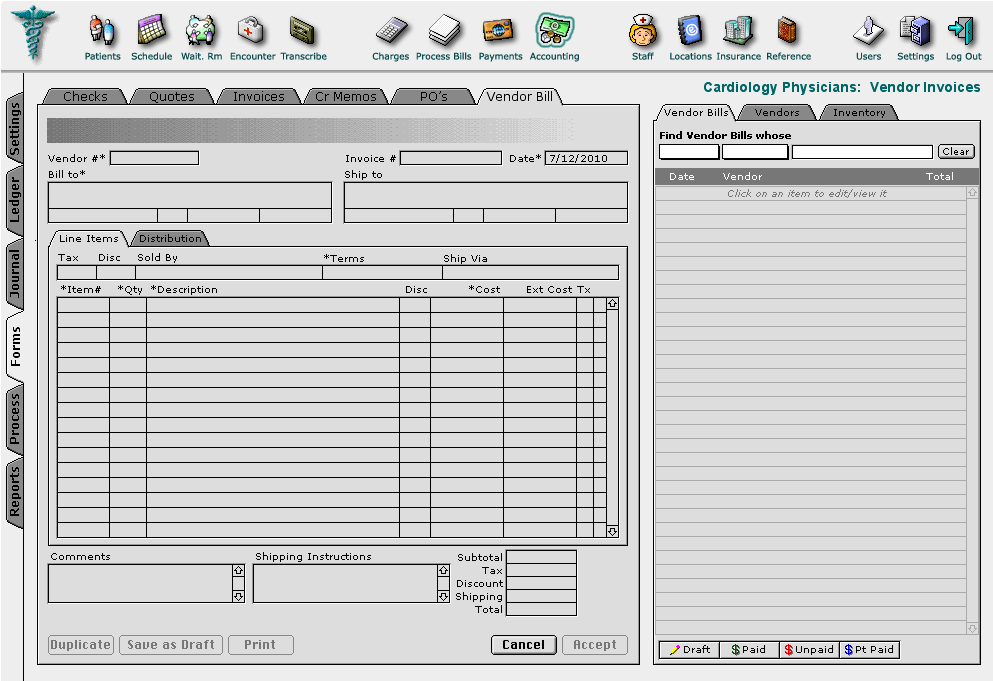Click the Terms field
Viewport: 993px width, 681px height.
[383, 272]
